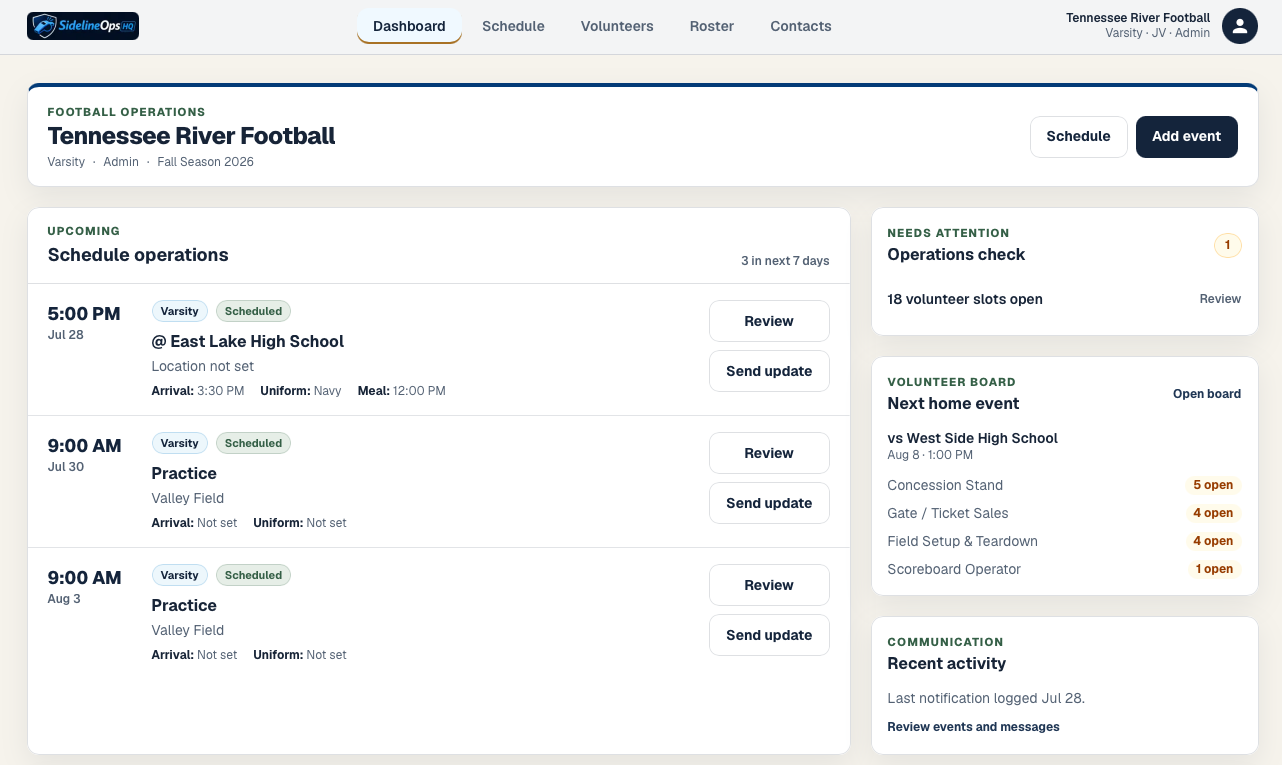Send update for Aug 3 Practice
This screenshot has width=1282, height=765.
[x=769, y=635]
